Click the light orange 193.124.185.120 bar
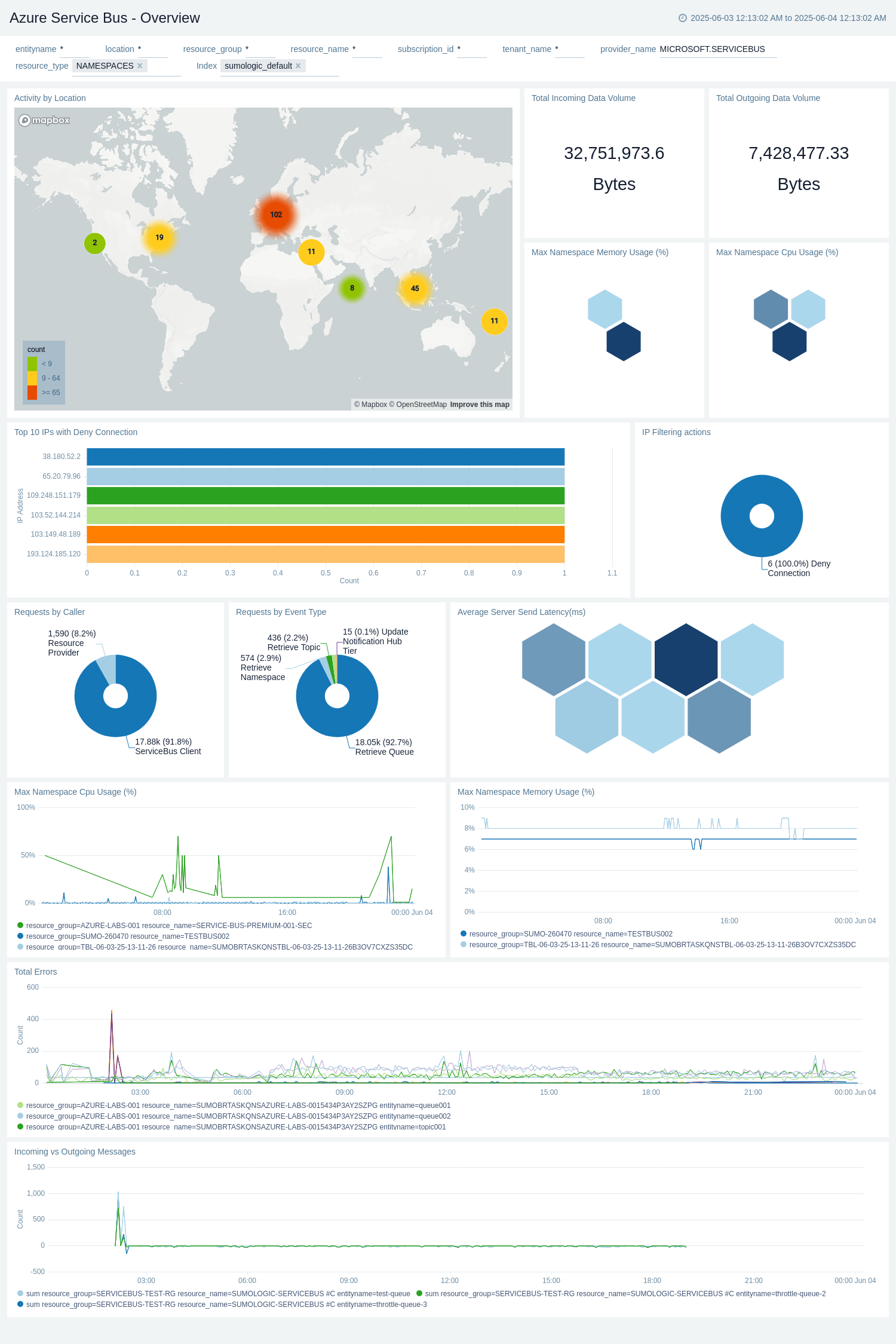 point(326,554)
